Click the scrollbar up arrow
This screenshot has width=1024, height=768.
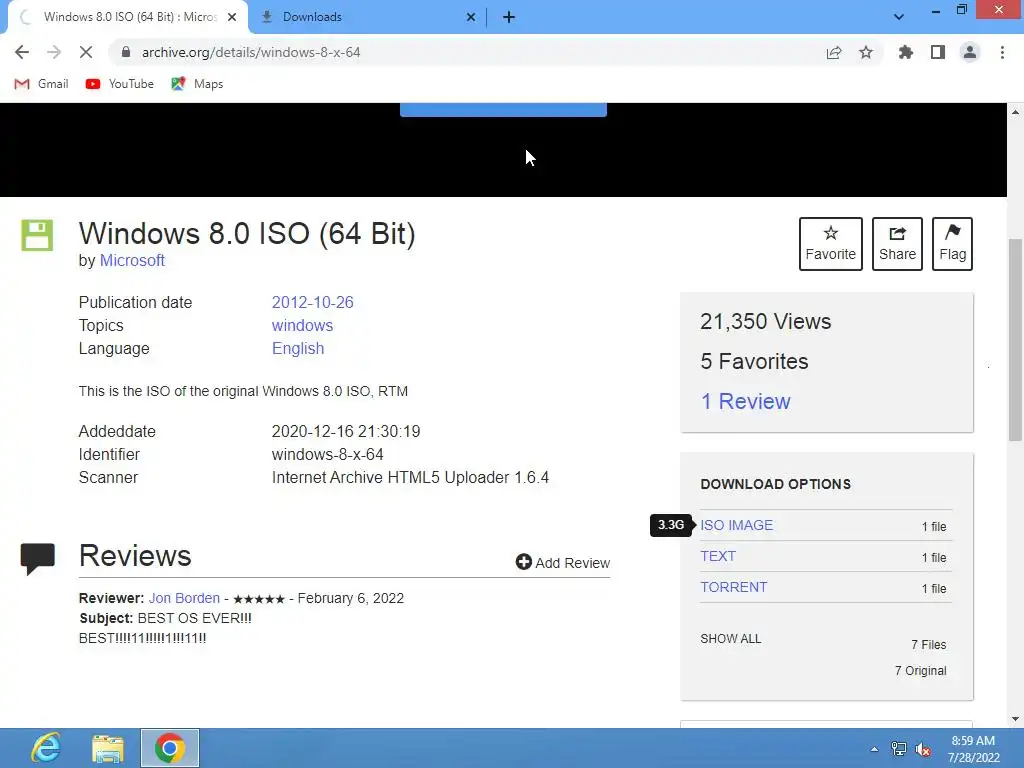(1015, 112)
